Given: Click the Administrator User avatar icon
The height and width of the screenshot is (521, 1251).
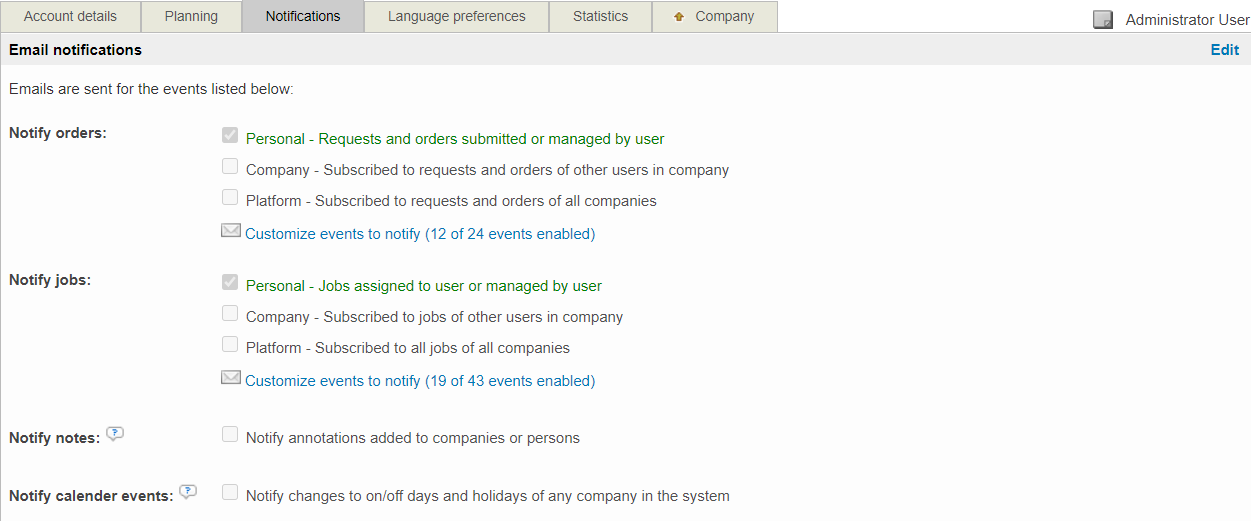Looking at the screenshot, I should (1103, 20).
